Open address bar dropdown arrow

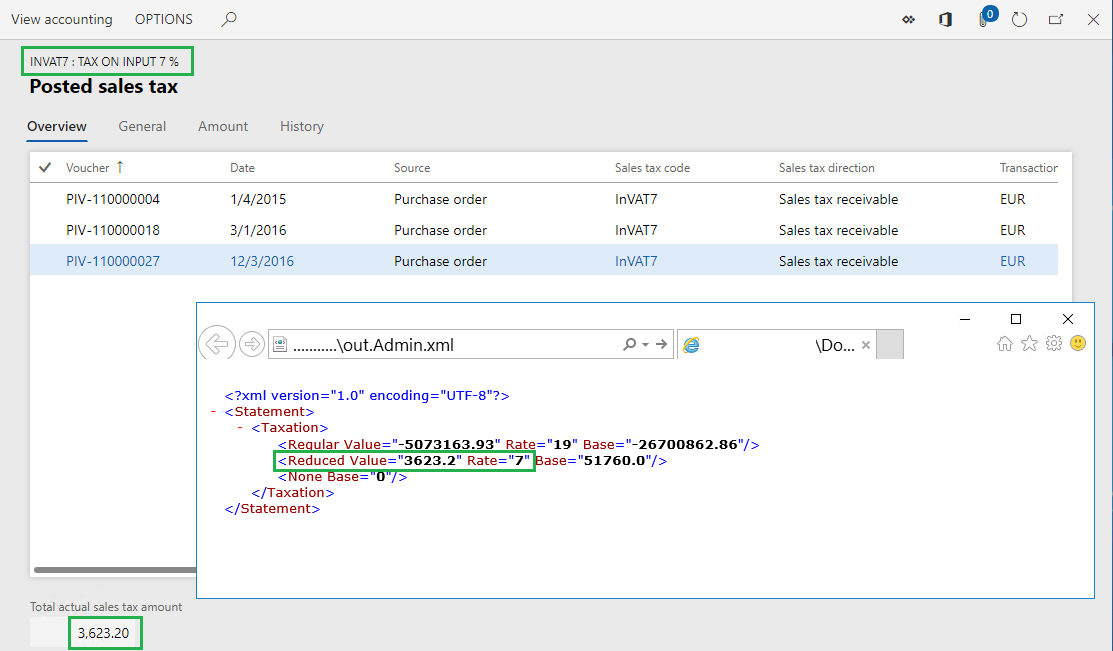[x=645, y=345]
